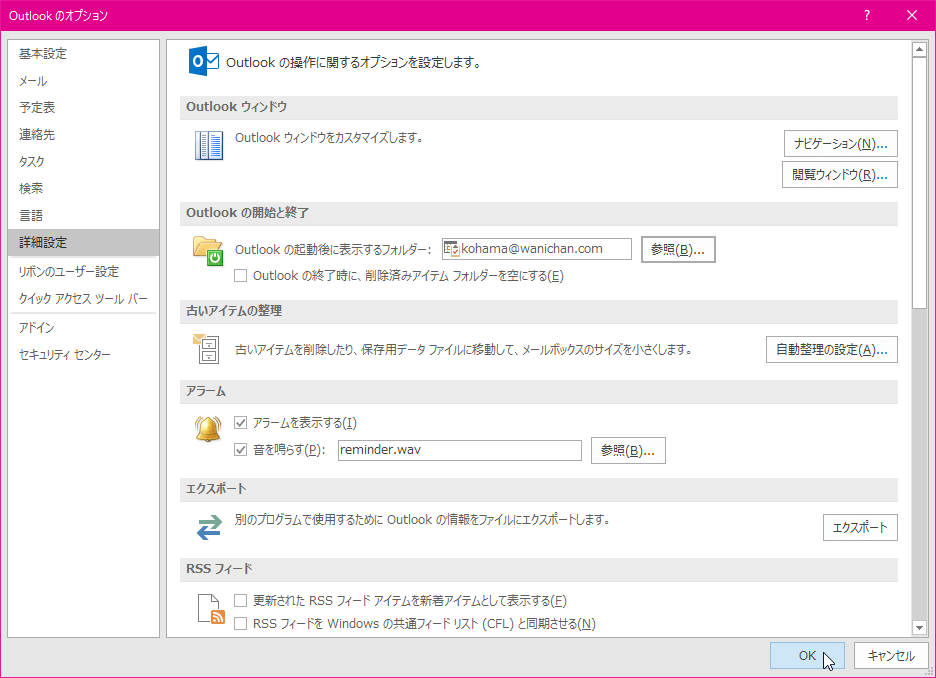Click the キャンセル button
The image size is (936, 678).
click(x=891, y=655)
